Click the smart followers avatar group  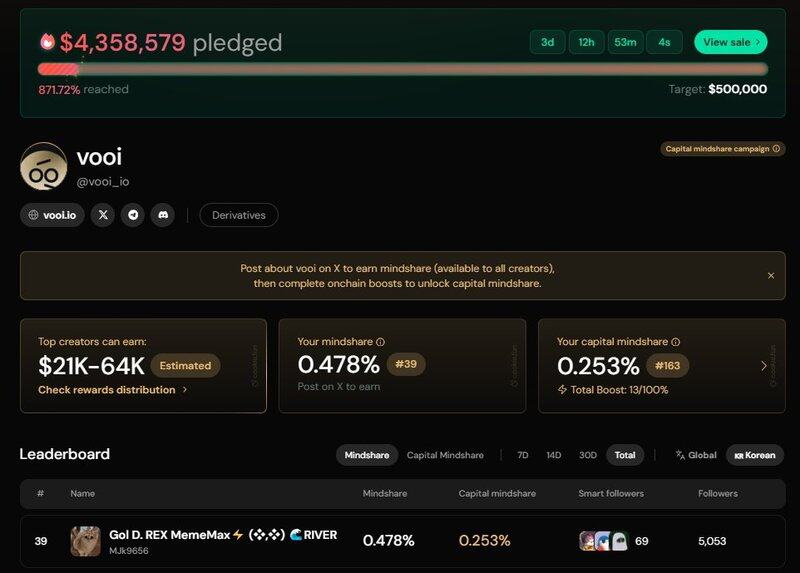click(x=604, y=541)
